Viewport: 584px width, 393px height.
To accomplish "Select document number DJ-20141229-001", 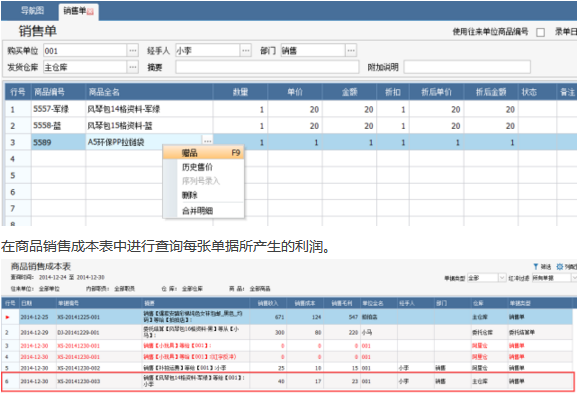I will 79,333.
